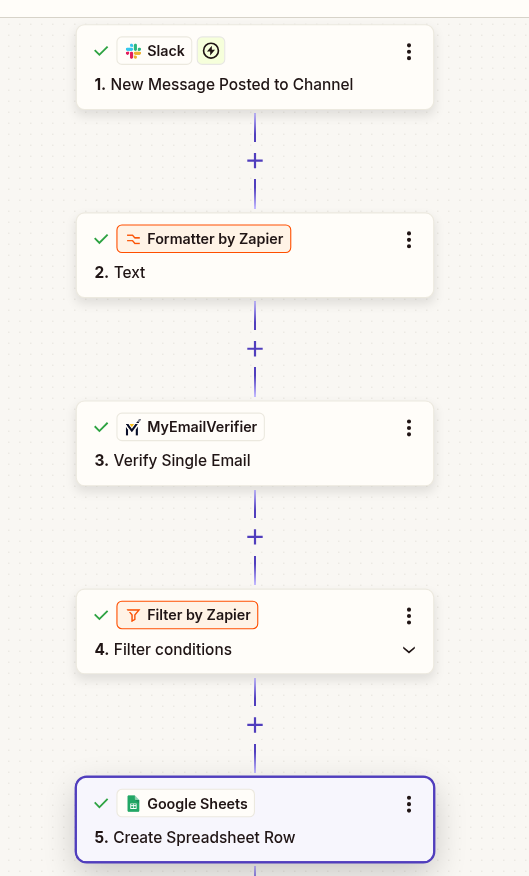Image resolution: width=529 pixels, height=876 pixels.
Task: Click the Slack step's green checkmark
Action: tap(101, 51)
